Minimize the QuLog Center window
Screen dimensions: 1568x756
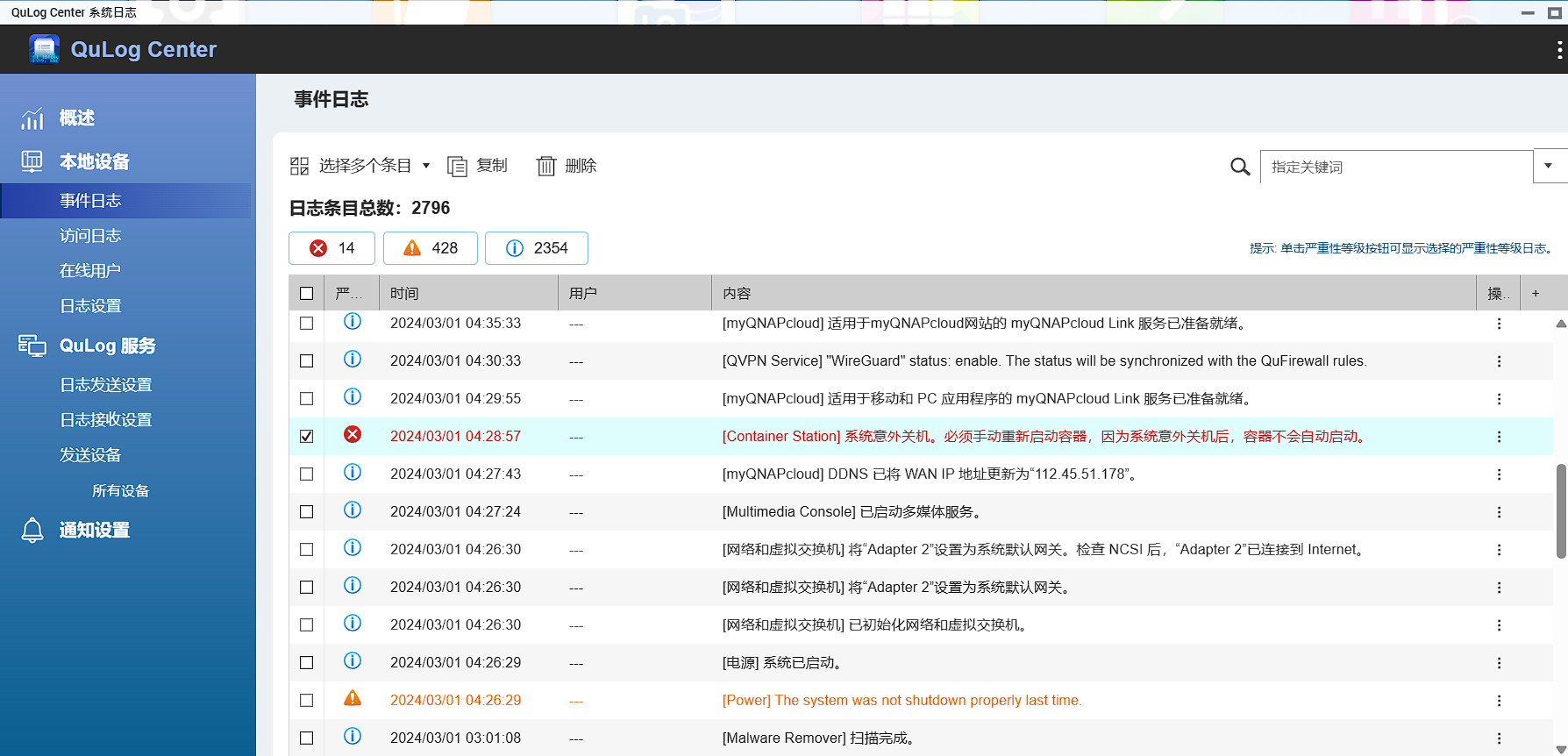1528,13
